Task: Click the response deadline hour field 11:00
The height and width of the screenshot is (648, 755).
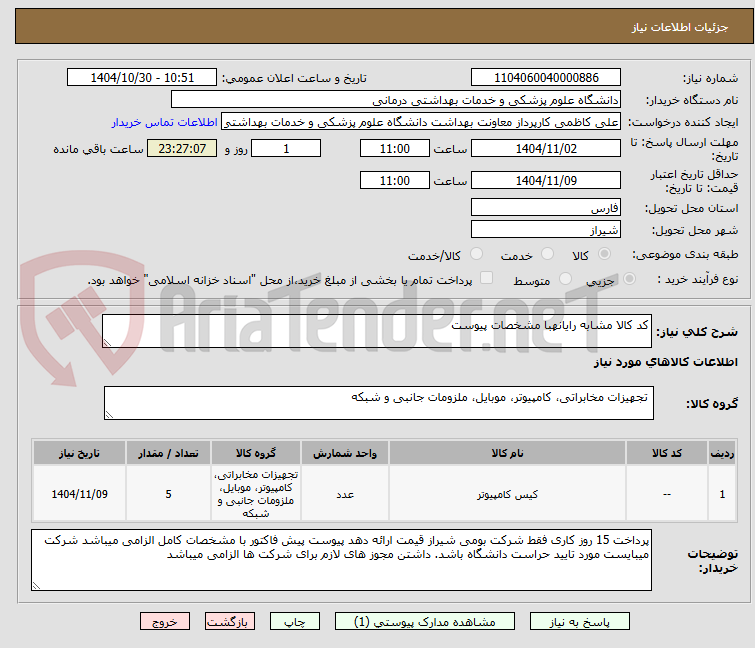Action: (394, 148)
